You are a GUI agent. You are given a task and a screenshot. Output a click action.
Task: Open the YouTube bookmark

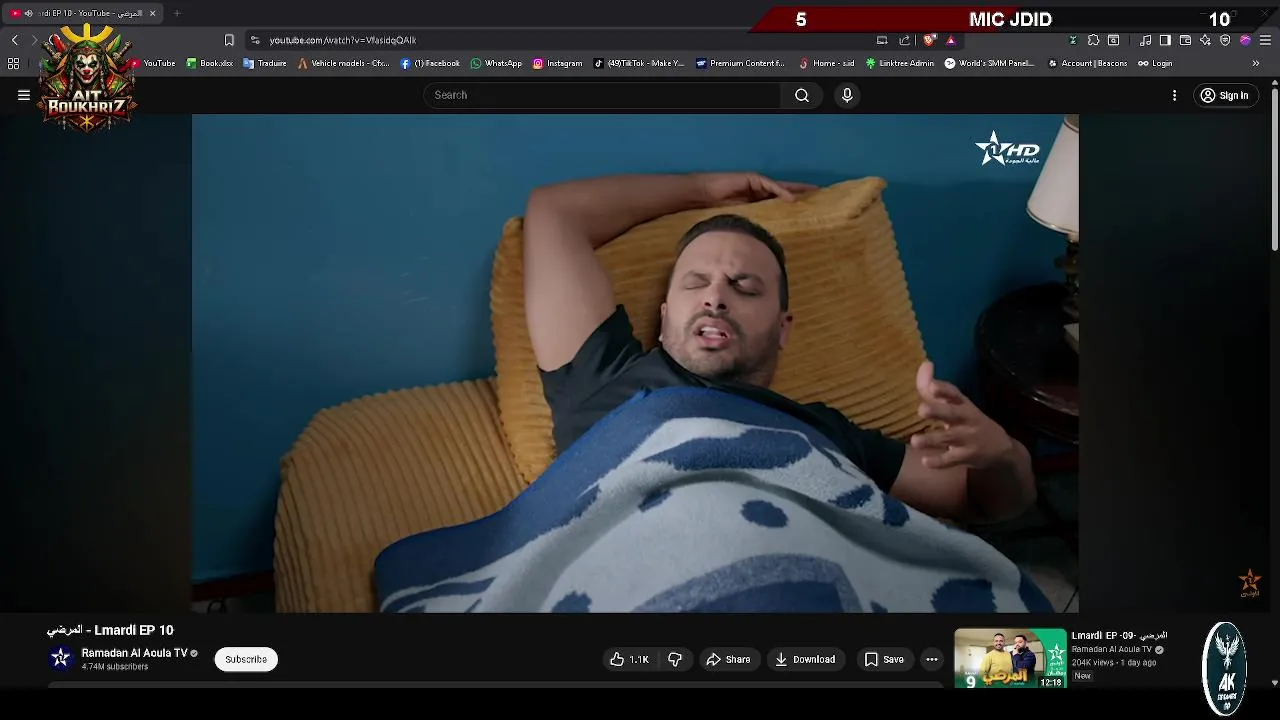coord(153,63)
